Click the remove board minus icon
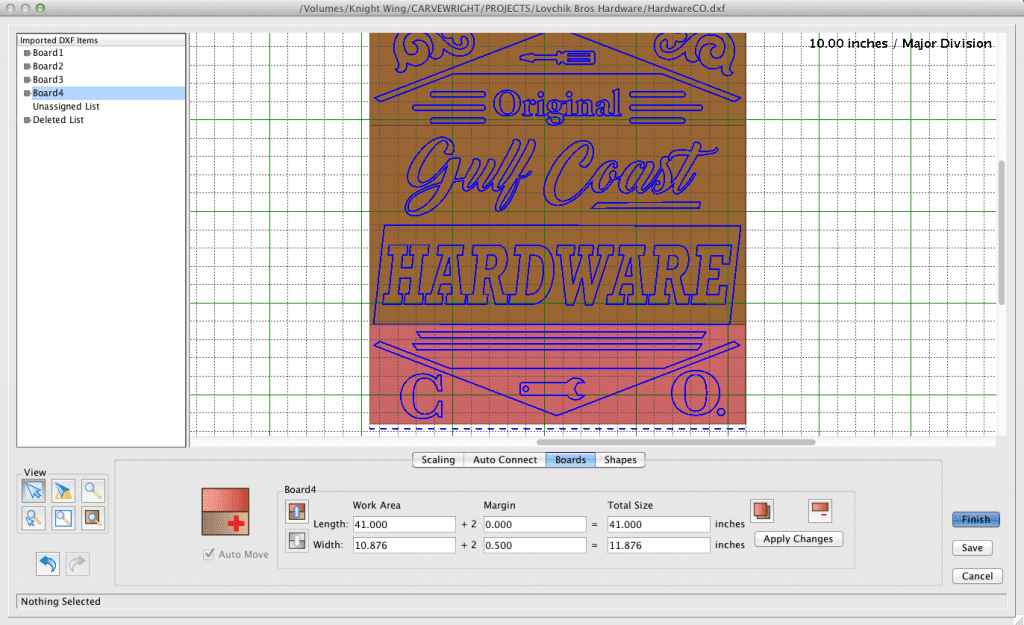1024x625 pixels. (820, 512)
